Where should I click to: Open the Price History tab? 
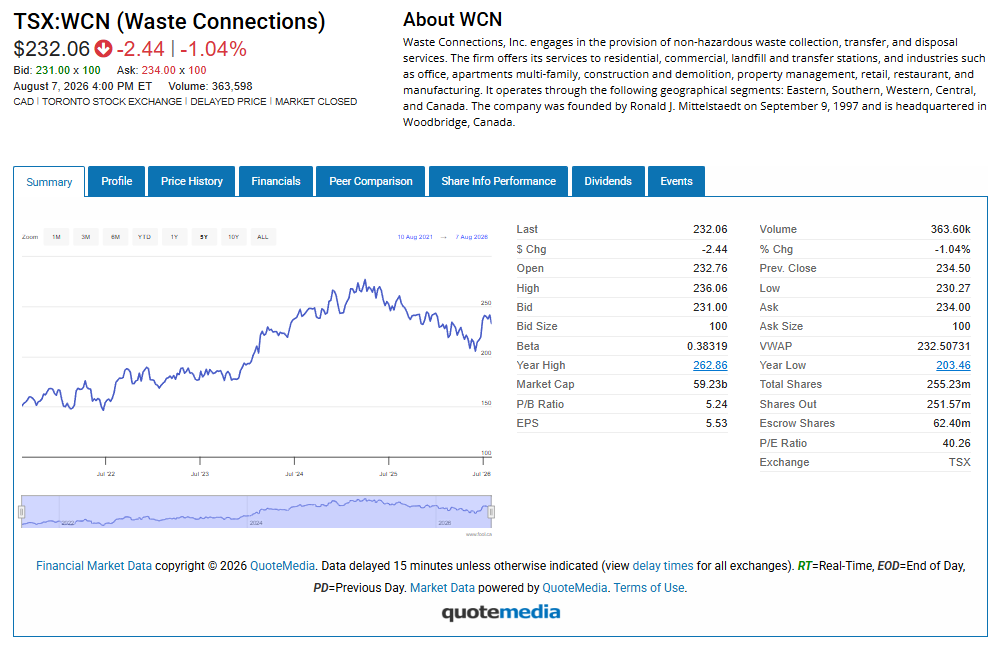[192, 181]
